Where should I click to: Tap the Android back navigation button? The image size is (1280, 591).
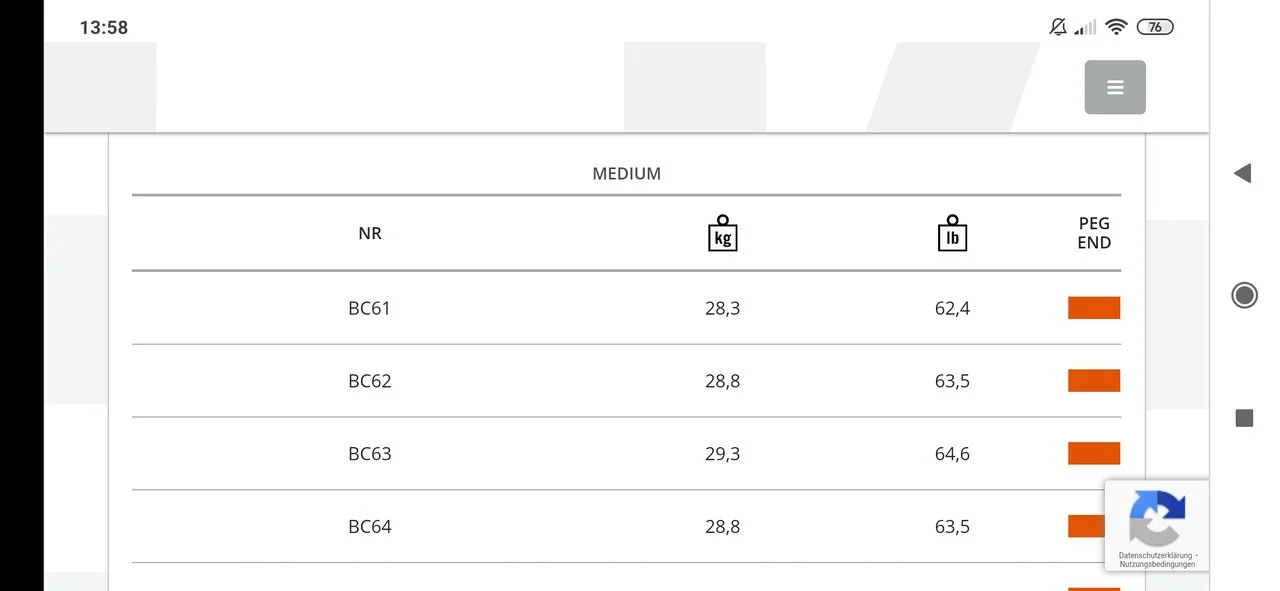coord(1243,173)
